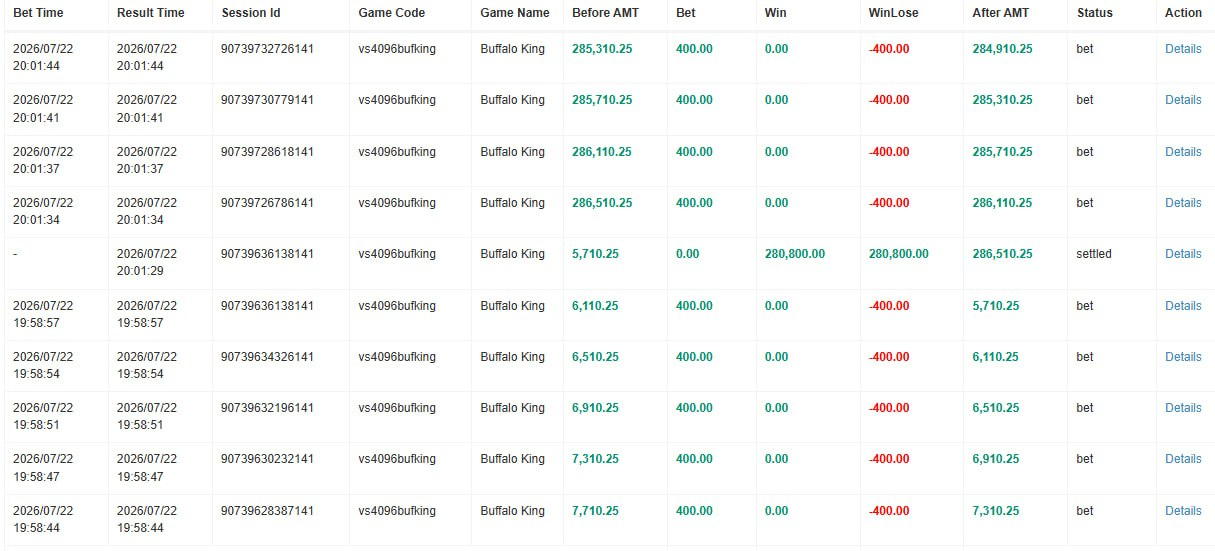Click the Status column header
This screenshot has width=1215, height=551.
1095,13
